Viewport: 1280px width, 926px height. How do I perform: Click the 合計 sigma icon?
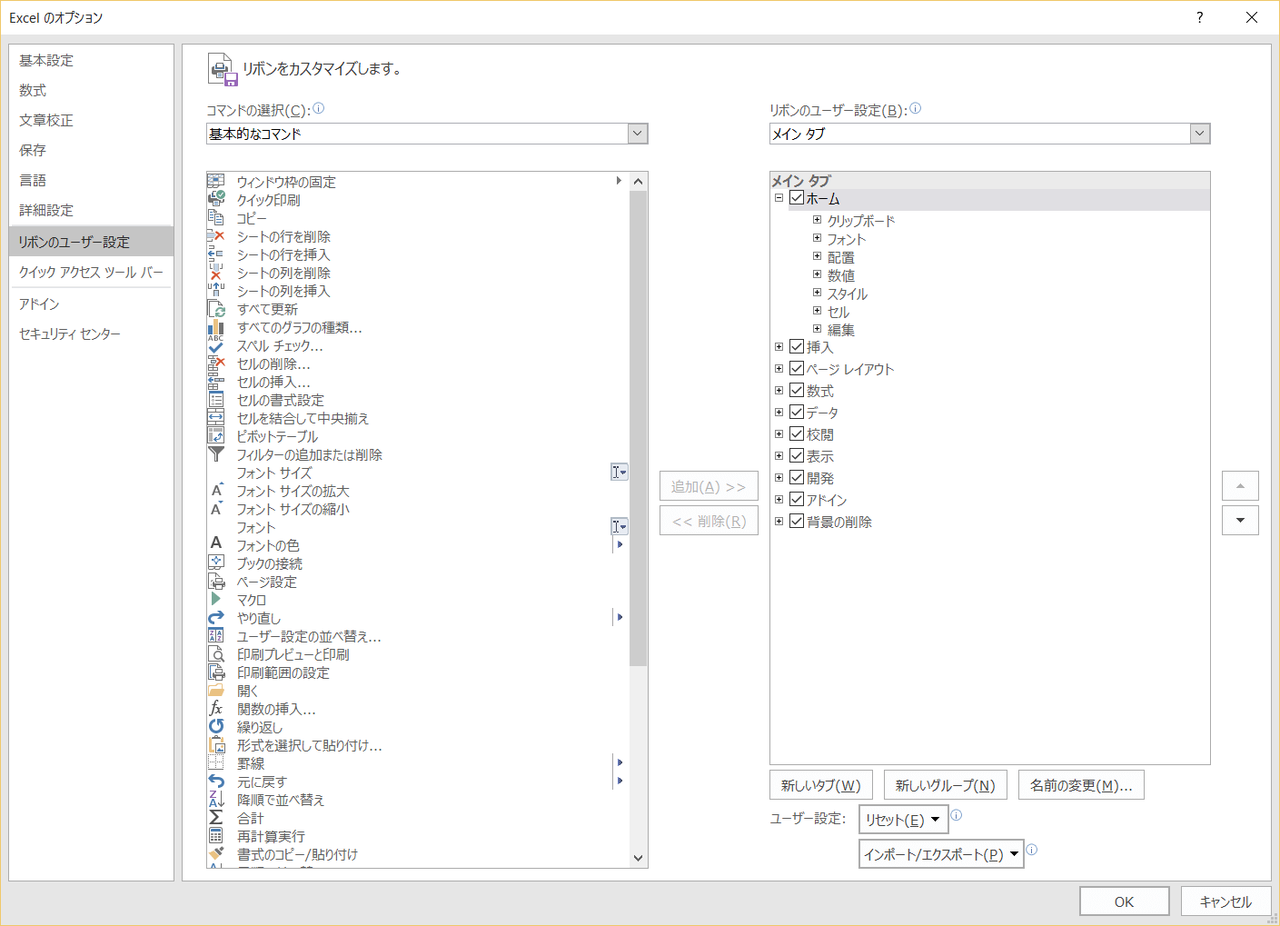pos(216,817)
